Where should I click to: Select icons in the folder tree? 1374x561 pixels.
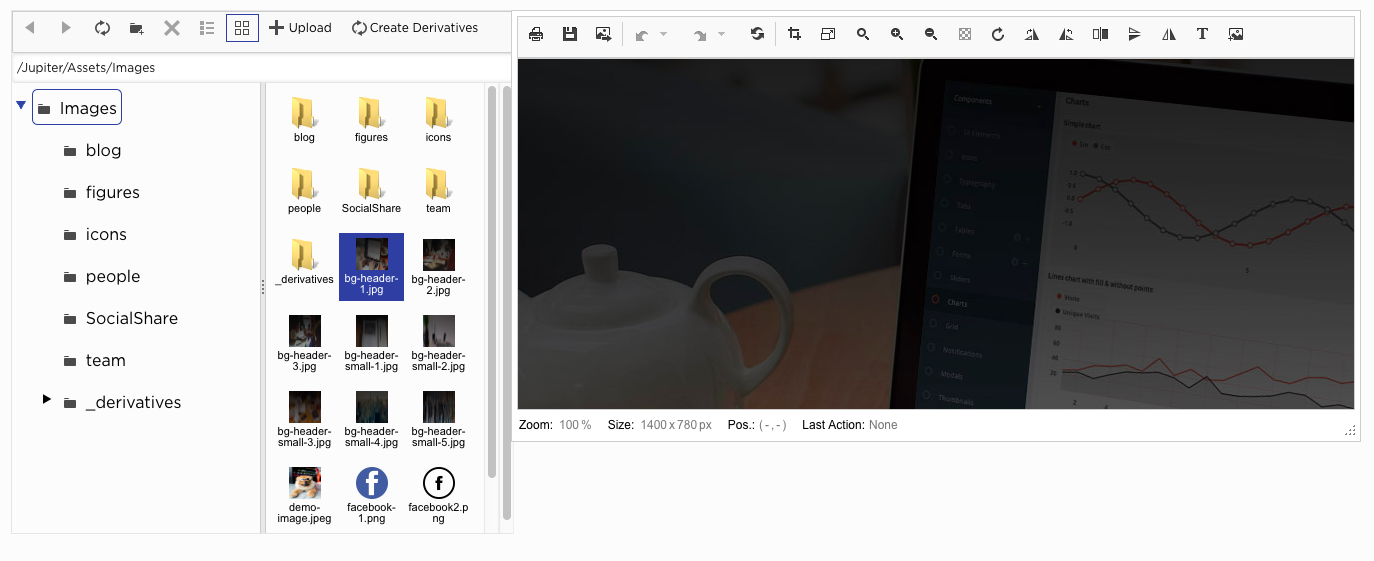point(95,234)
